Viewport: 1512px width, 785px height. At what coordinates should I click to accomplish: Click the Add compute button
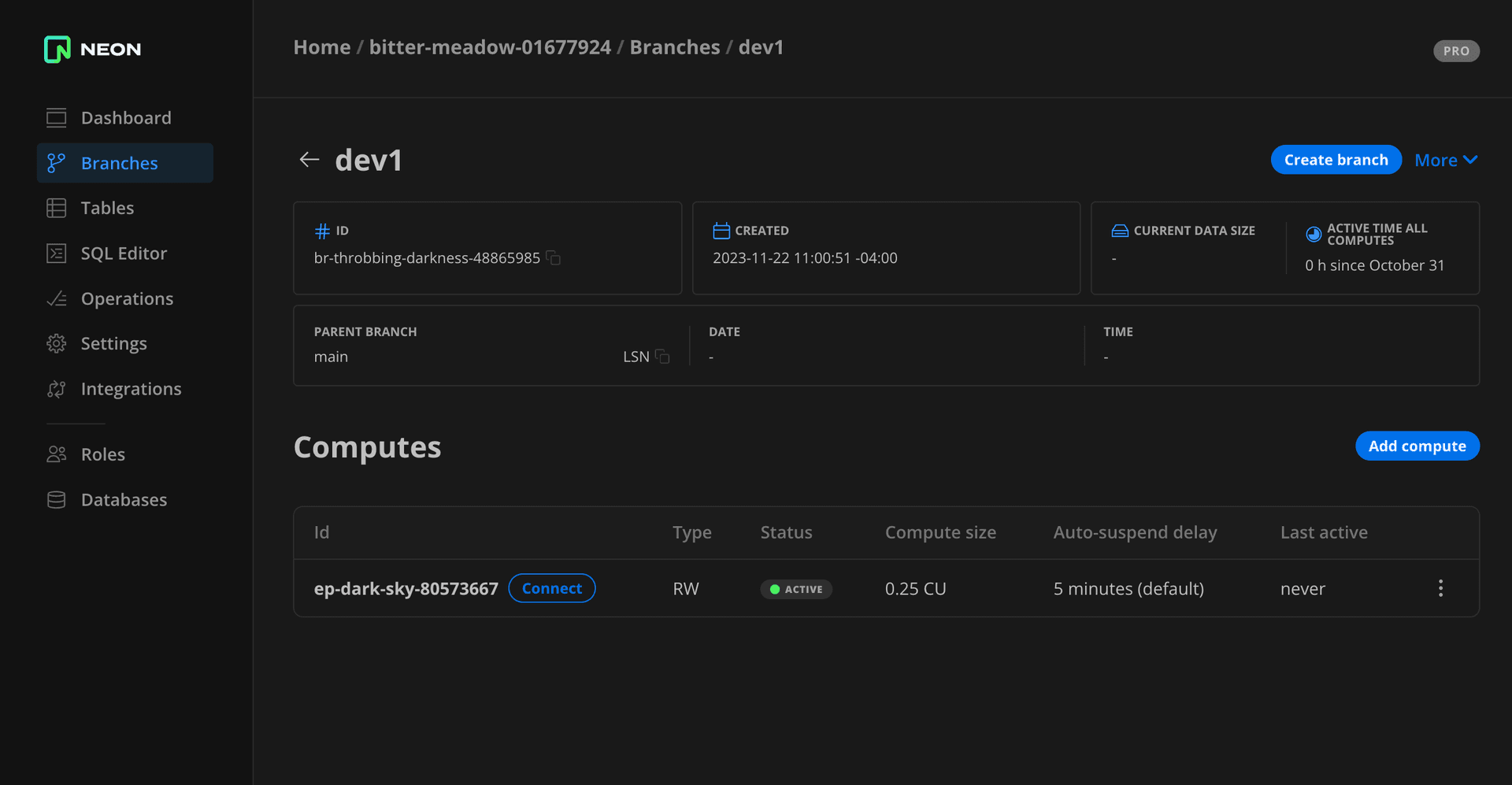click(x=1416, y=446)
